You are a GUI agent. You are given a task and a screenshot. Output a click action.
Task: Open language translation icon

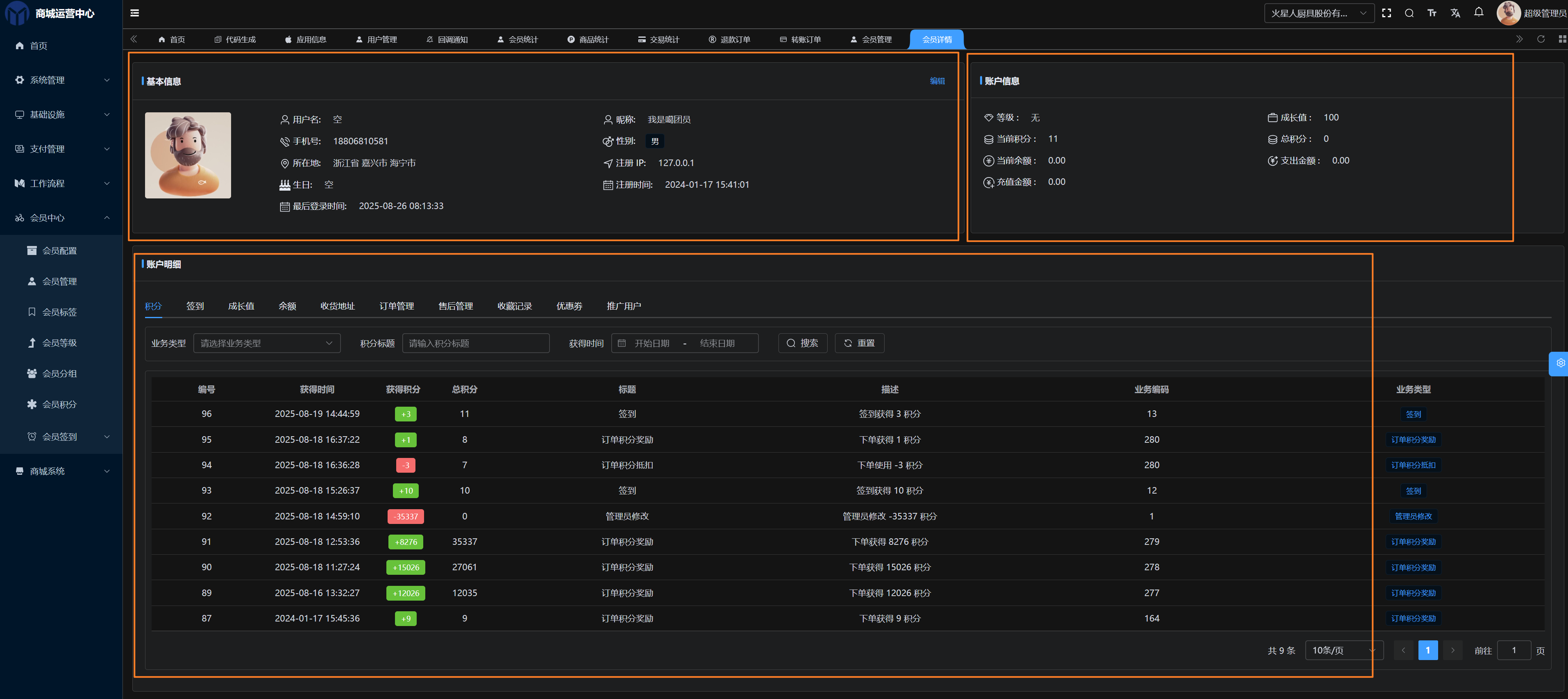[x=1455, y=13]
